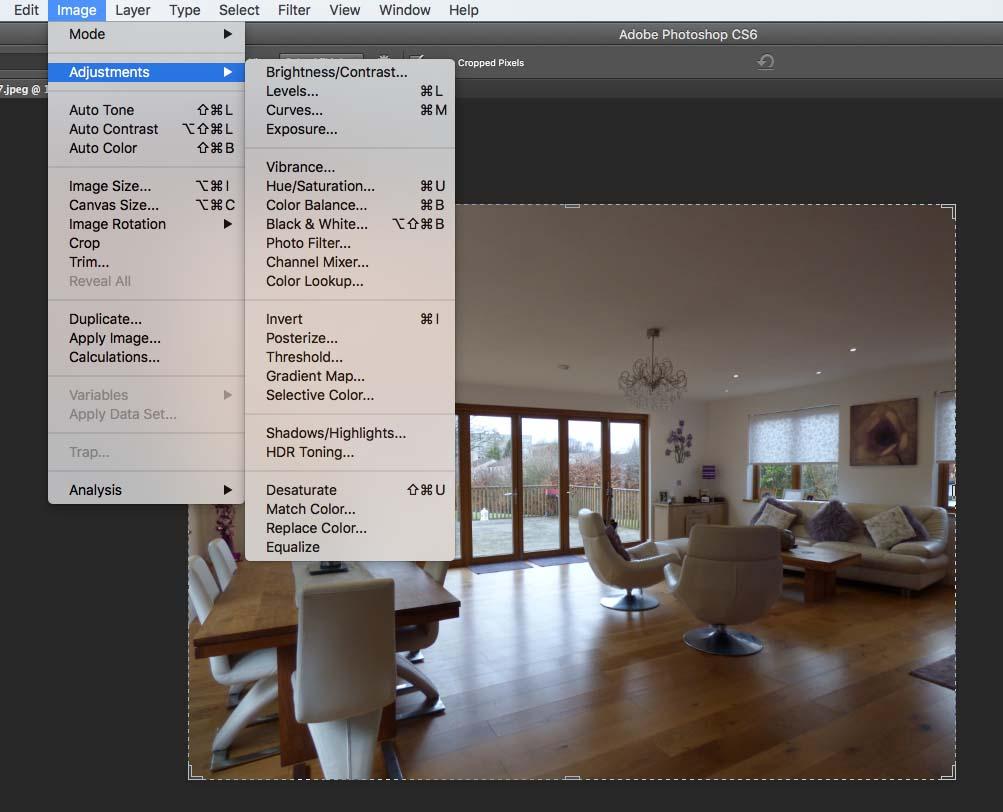Choose Replace Color adjustment
Image resolution: width=1003 pixels, height=812 pixels.
click(x=350, y=529)
